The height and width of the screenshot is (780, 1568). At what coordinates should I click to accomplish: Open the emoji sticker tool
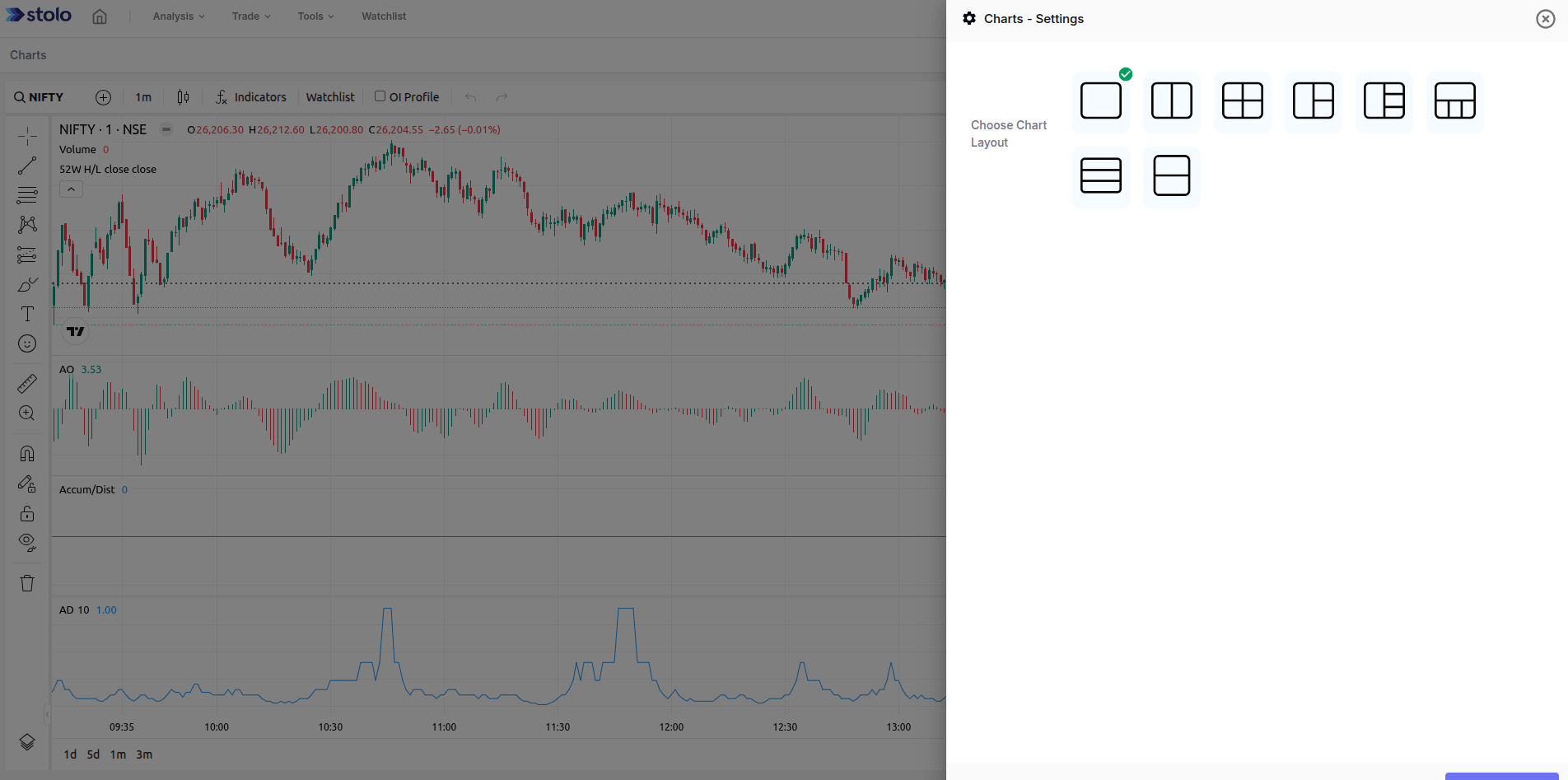tap(27, 344)
